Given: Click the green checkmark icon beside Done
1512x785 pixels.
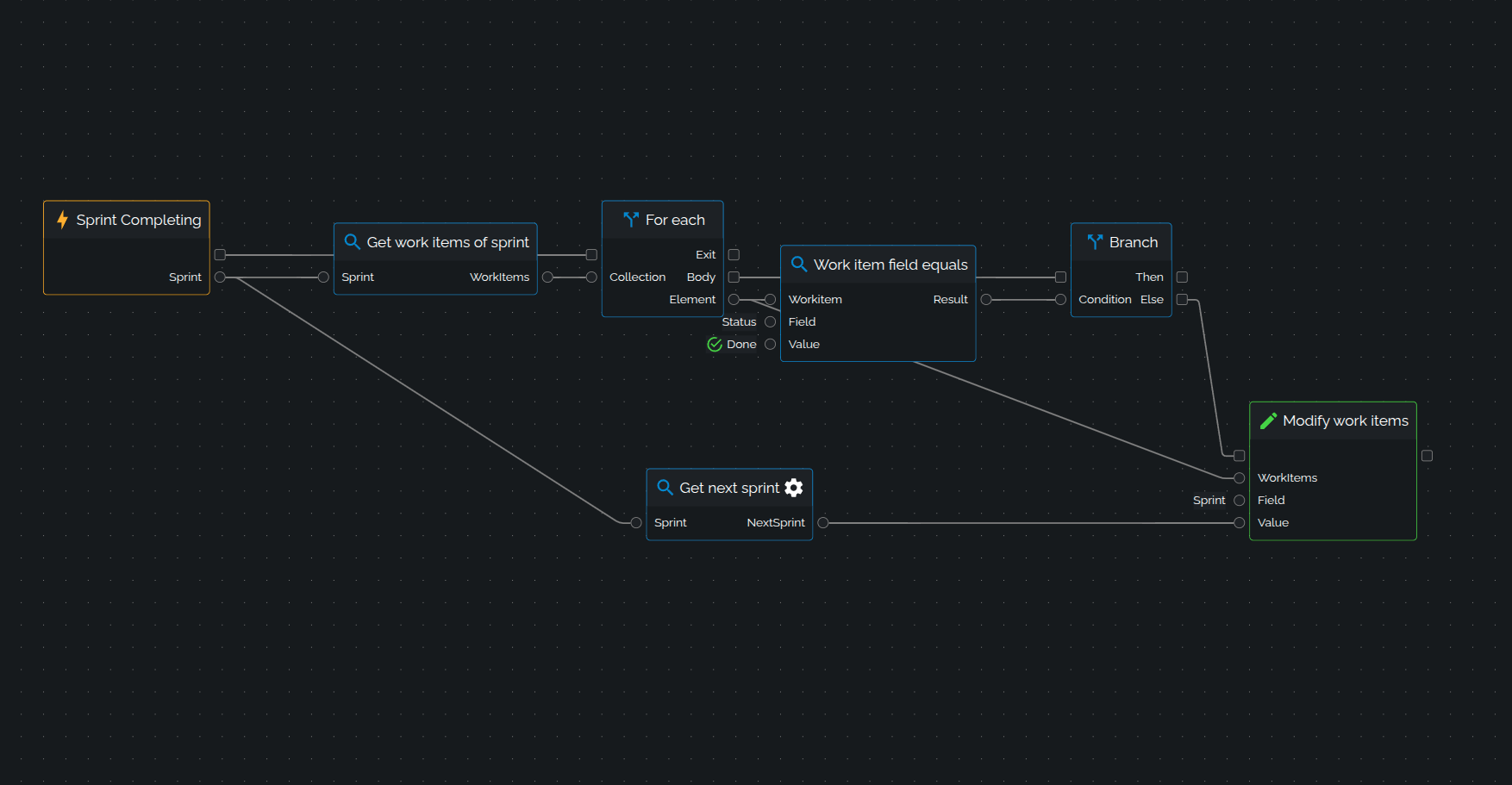Looking at the screenshot, I should click(x=715, y=345).
